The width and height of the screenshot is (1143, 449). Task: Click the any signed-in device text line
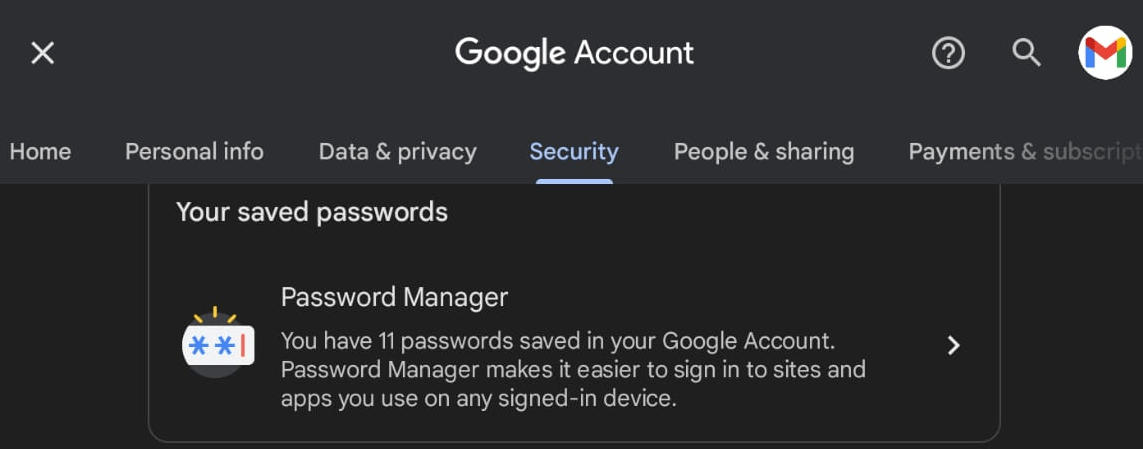479,399
